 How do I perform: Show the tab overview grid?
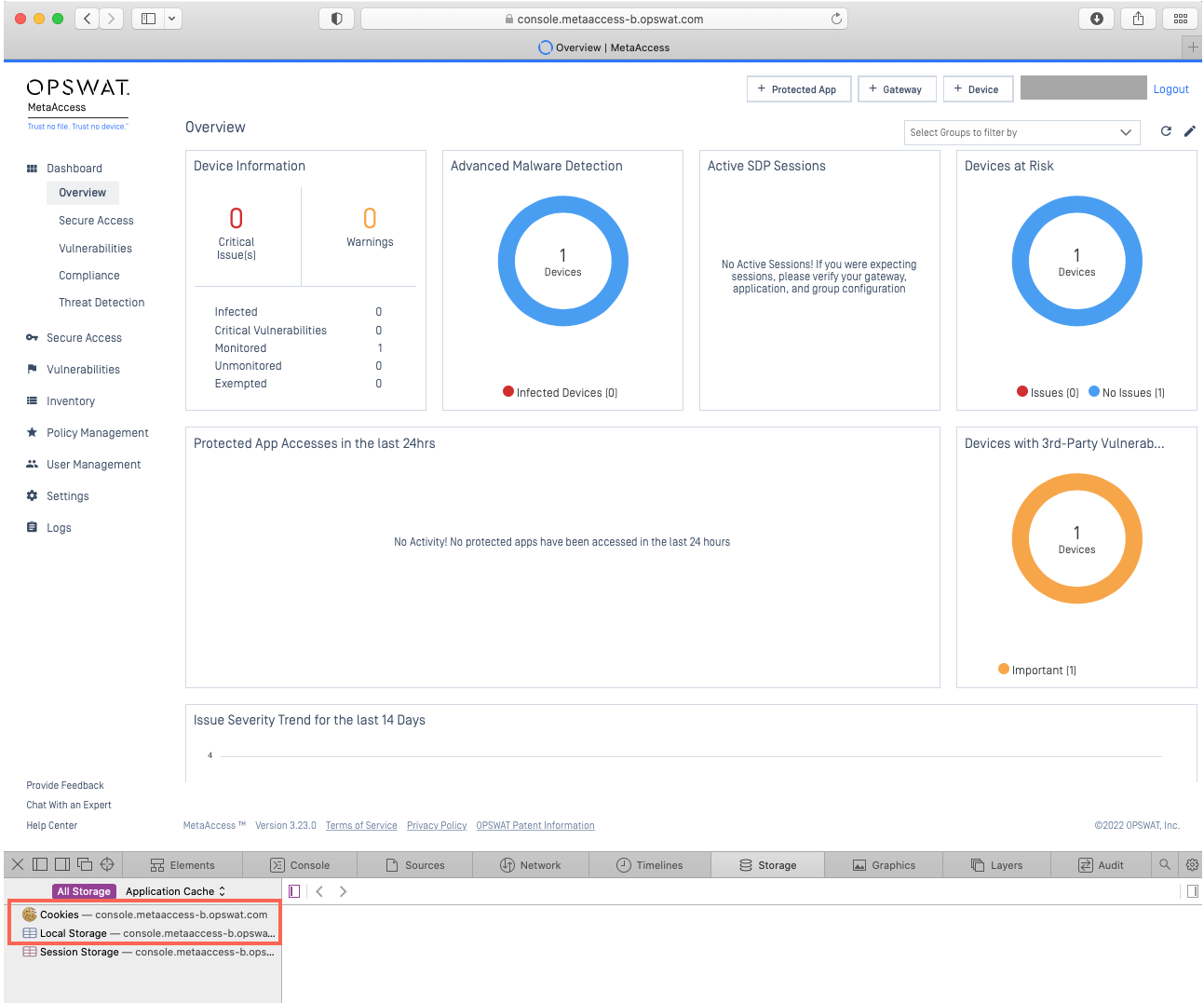pos(1180,19)
